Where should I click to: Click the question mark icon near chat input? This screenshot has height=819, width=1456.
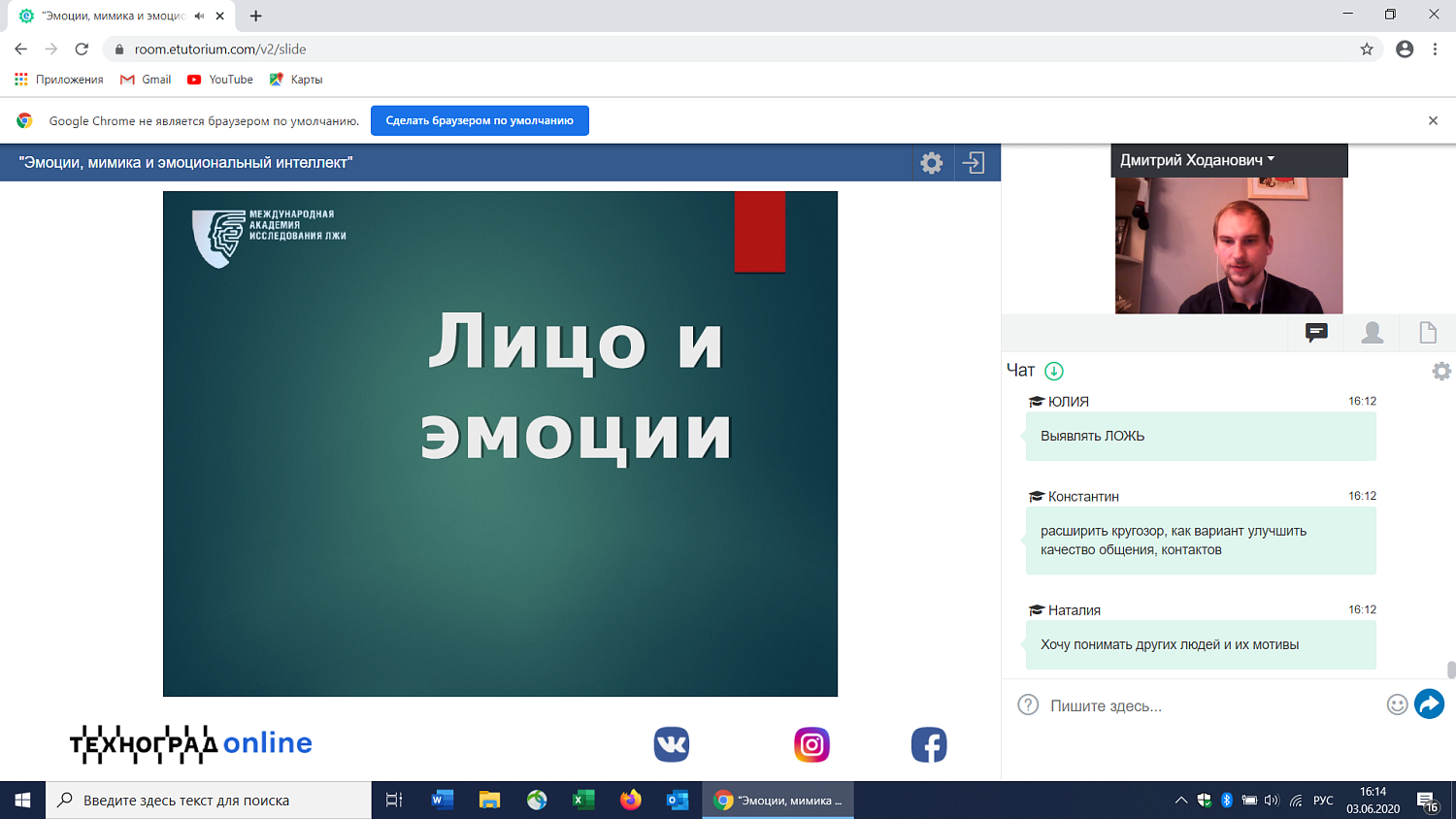pyautogui.click(x=1028, y=705)
